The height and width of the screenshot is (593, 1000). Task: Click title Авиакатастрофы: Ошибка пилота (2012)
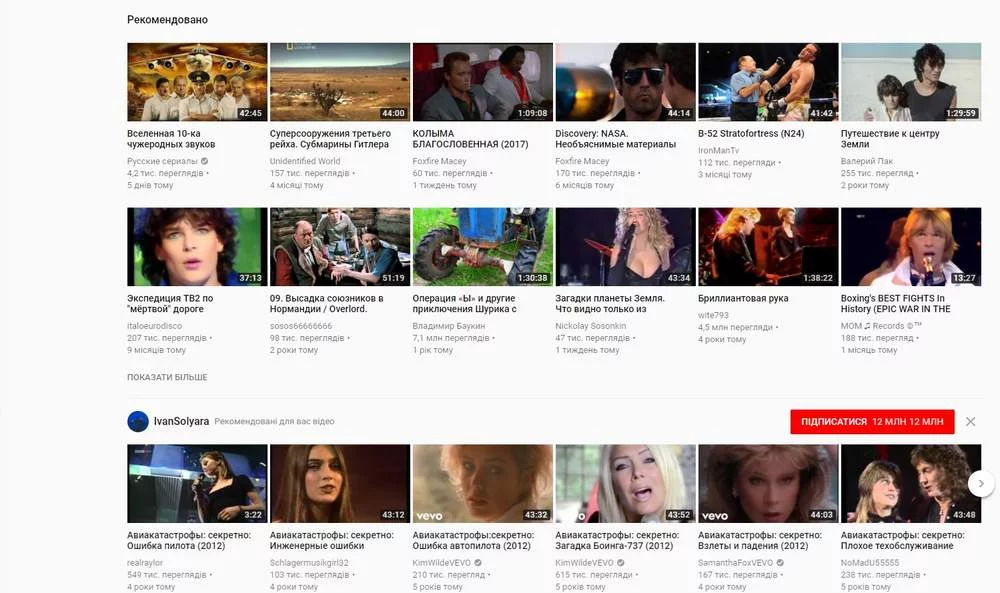[189, 541]
